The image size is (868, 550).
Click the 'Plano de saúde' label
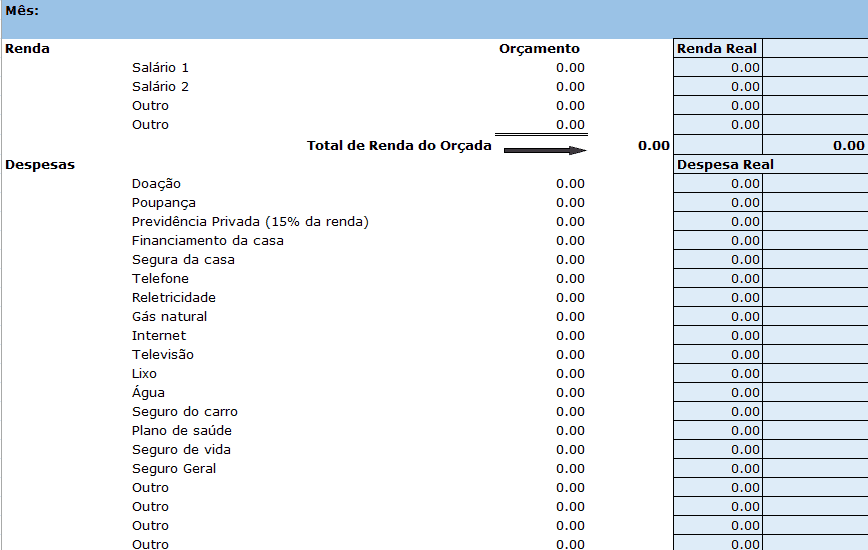coord(182,430)
